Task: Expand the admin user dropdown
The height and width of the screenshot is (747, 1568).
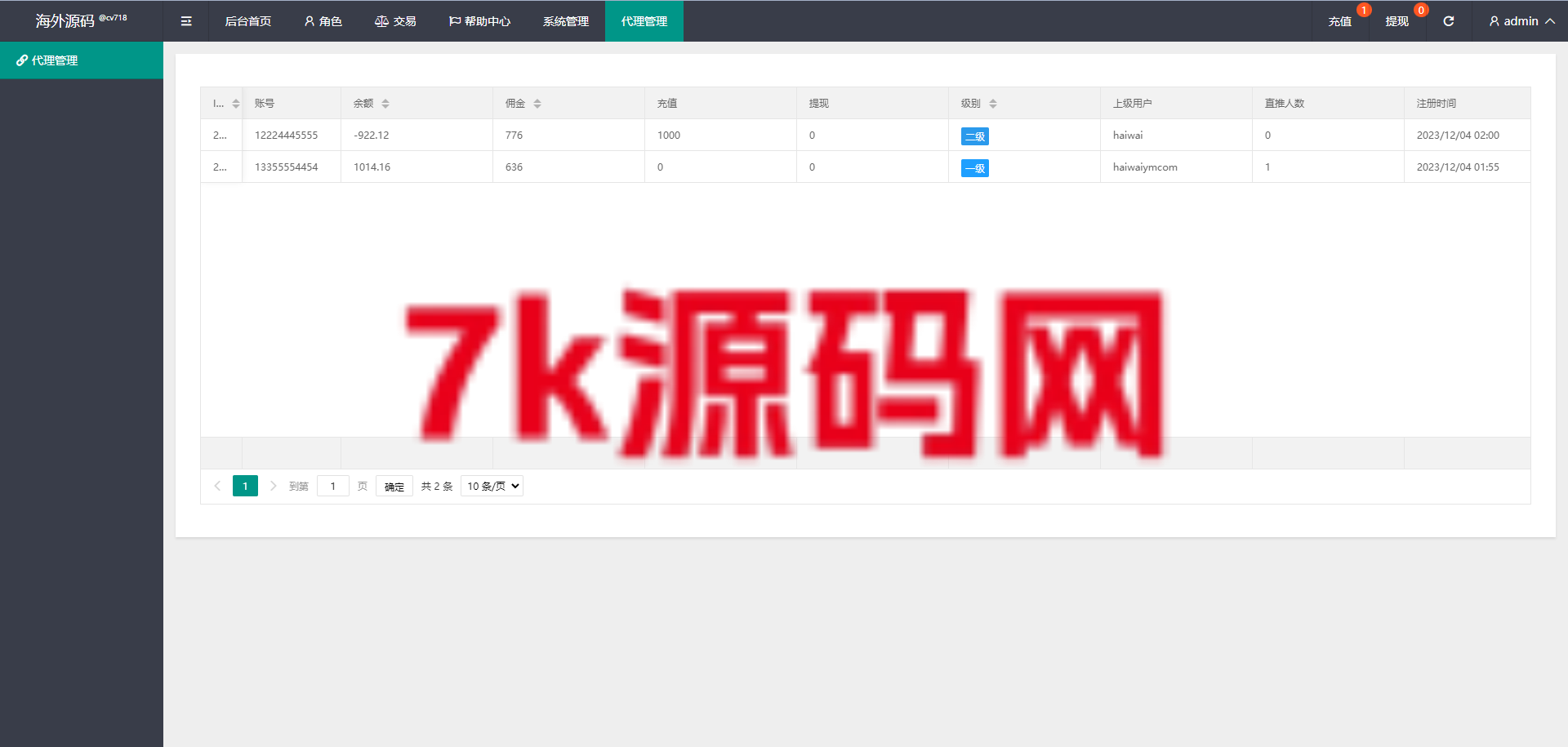Action: point(1521,21)
